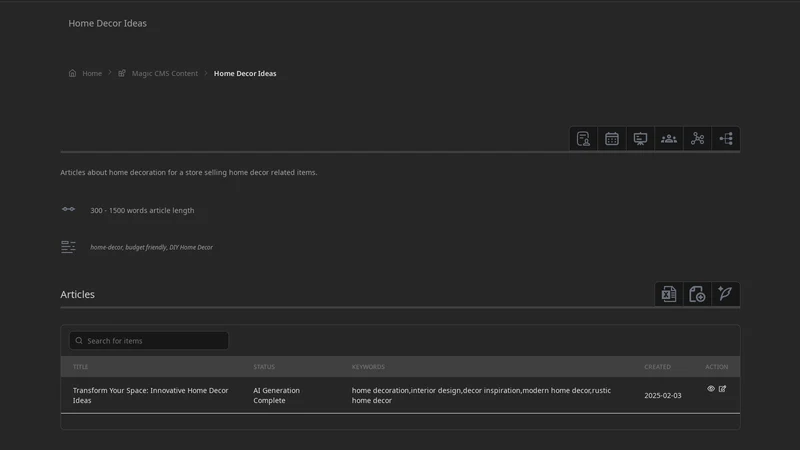Click the presentation board icon

(x=640, y=139)
